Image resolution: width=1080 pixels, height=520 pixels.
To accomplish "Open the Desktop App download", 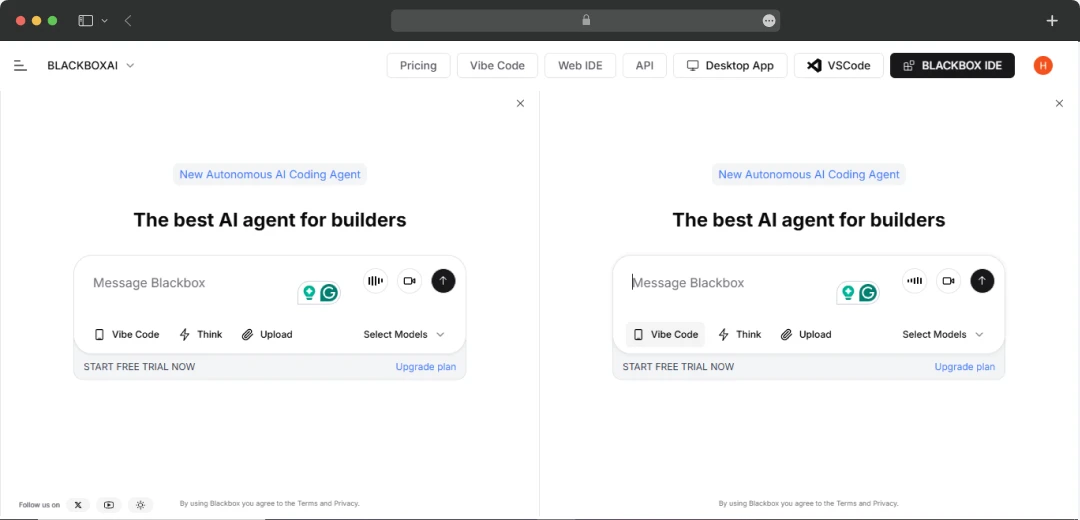I will point(730,65).
